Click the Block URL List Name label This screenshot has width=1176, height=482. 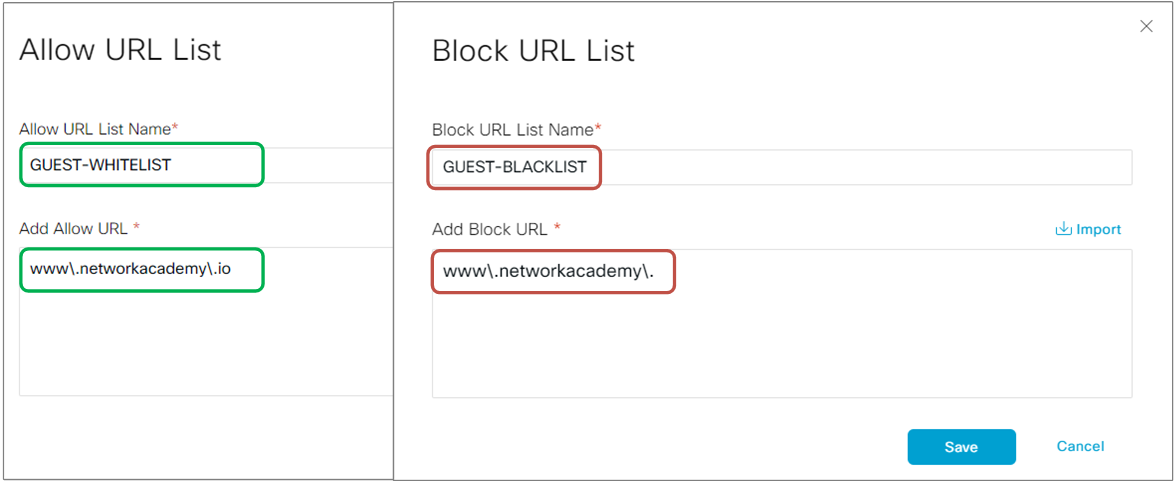coord(512,130)
